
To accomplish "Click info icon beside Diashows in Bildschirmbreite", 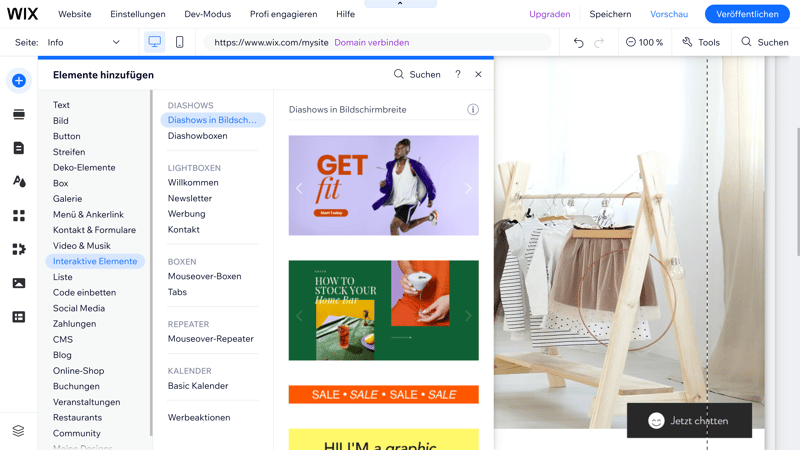I will click(473, 109).
